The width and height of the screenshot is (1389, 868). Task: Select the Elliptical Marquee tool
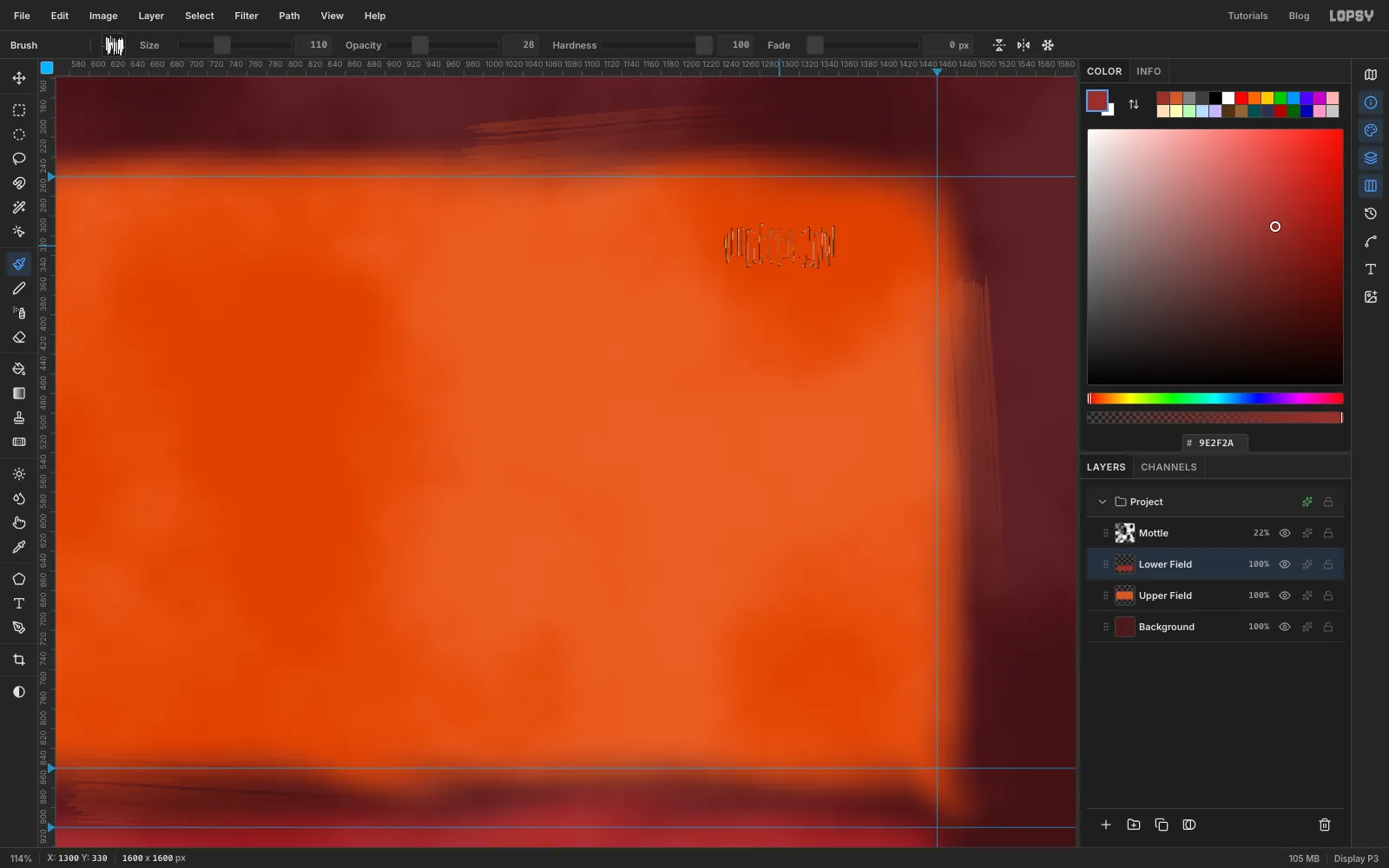[x=18, y=135]
